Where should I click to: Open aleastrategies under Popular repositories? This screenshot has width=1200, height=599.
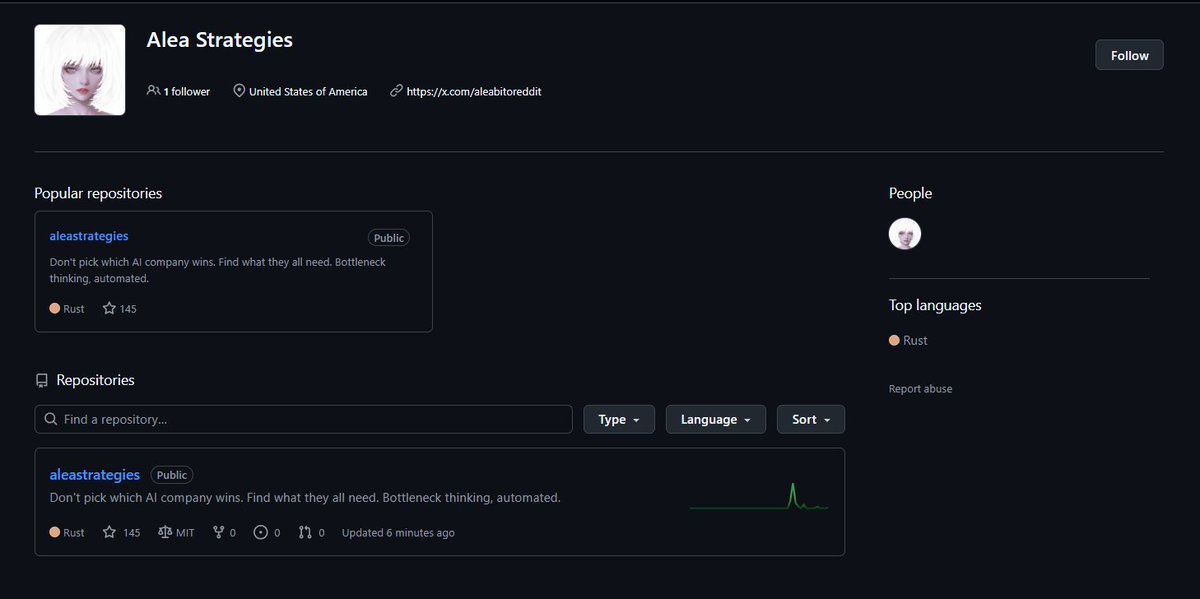pyautogui.click(x=89, y=236)
